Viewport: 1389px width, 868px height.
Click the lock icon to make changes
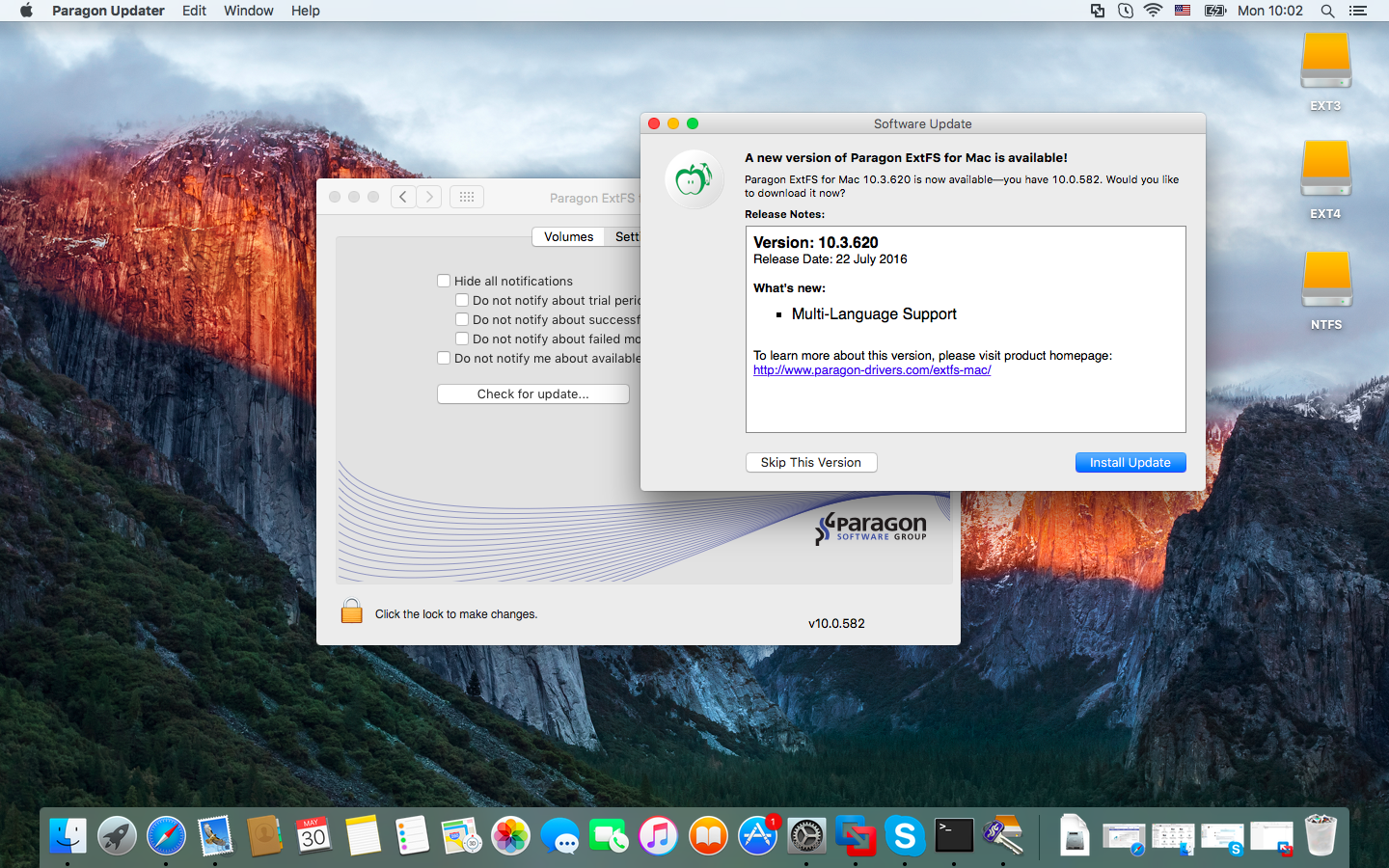[352, 612]
